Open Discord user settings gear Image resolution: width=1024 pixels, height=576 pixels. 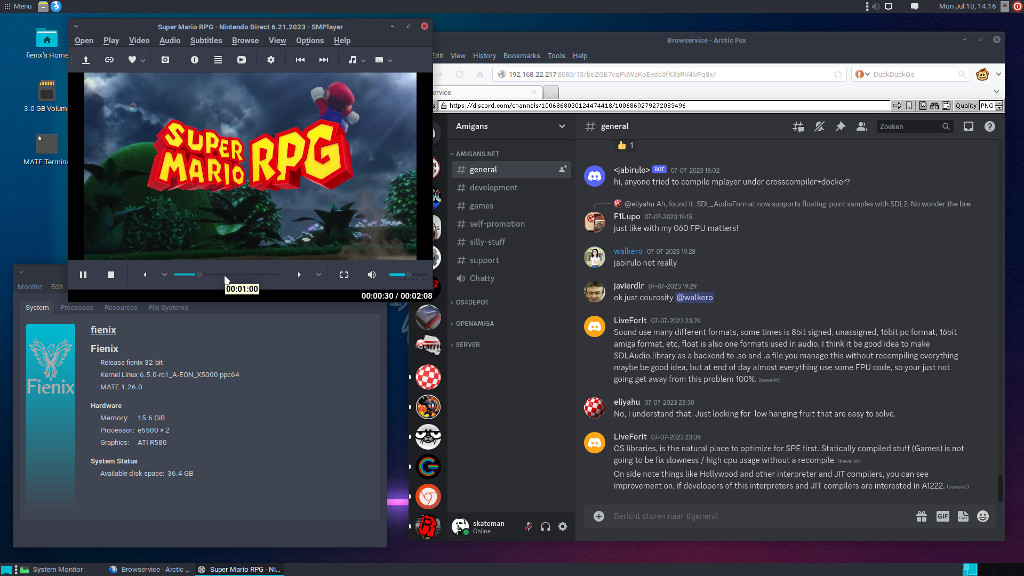coord(562,526)
